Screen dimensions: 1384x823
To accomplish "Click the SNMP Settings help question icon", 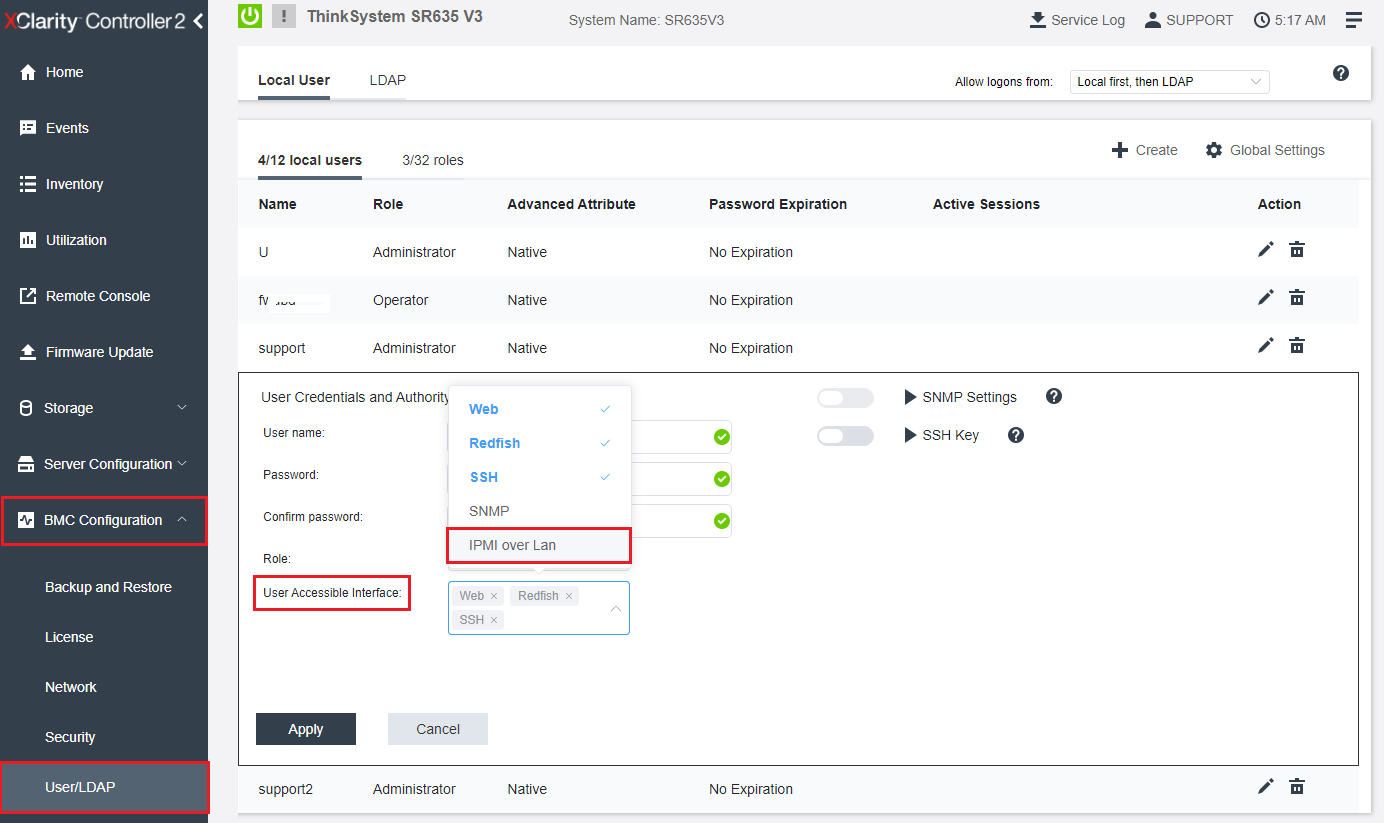I will coord(1053,397).
